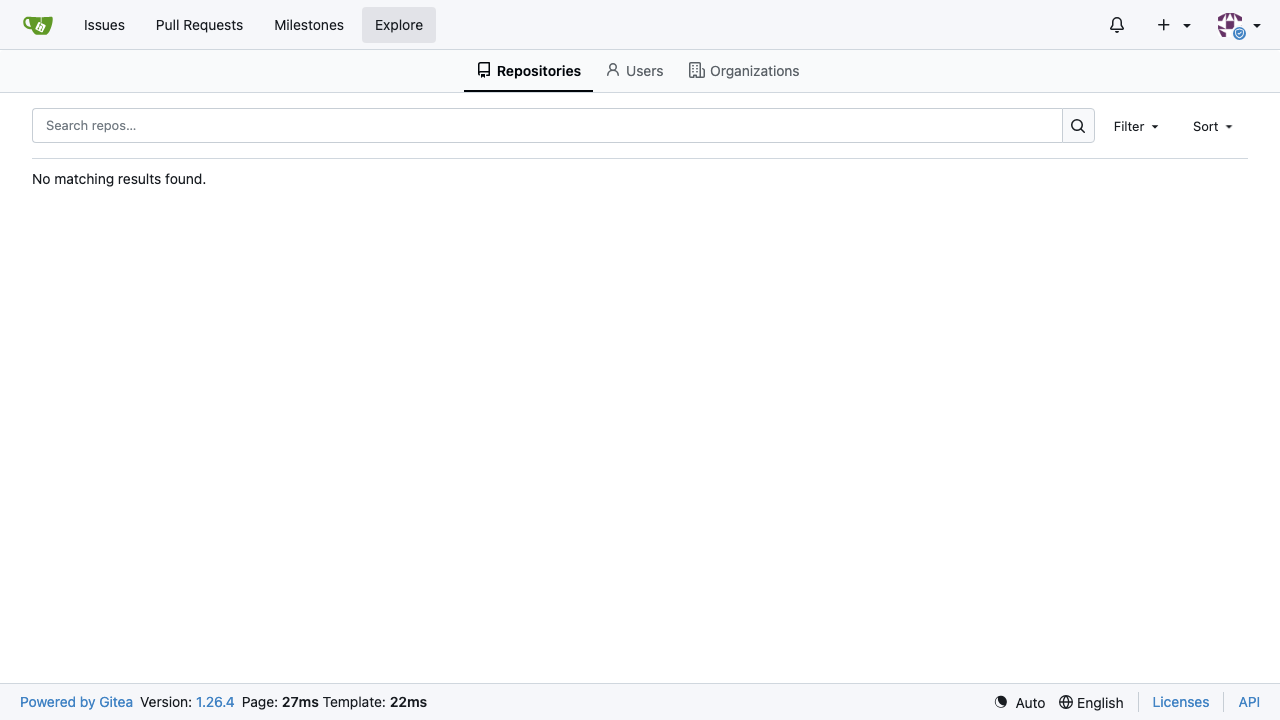This screenshot has height=720, width=1280.
Task: Select Explore in top navigation
Action: tap(399, 25)
